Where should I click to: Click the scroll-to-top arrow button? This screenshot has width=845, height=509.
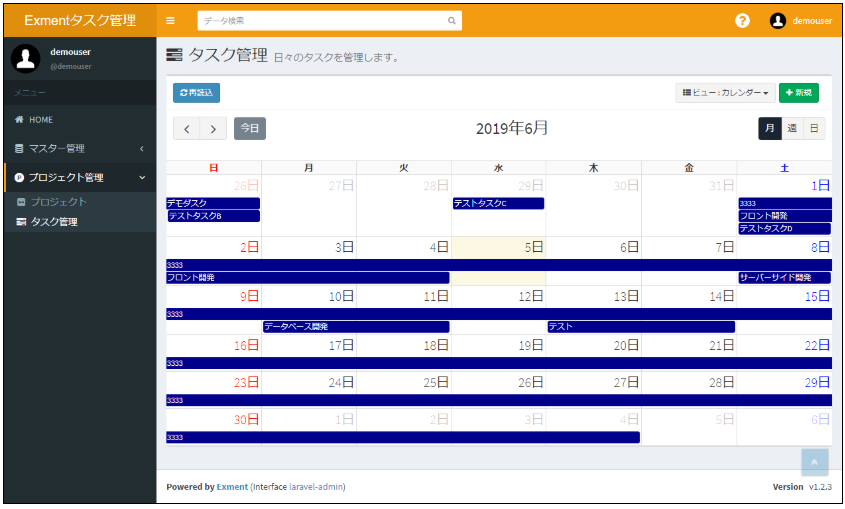tap(814, 461)
